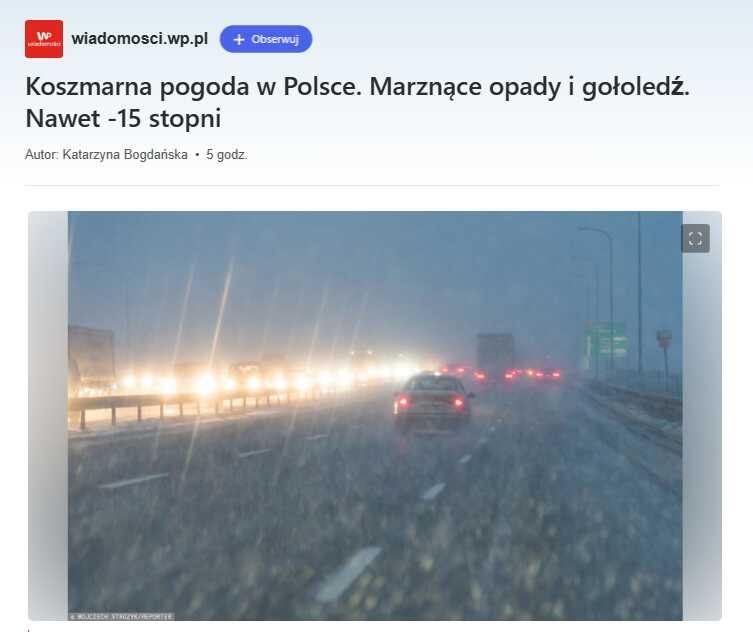This screenshot has height=632, width=753.
Task: Click the photo credit caption in the image corner
Action: coord(121,616)
